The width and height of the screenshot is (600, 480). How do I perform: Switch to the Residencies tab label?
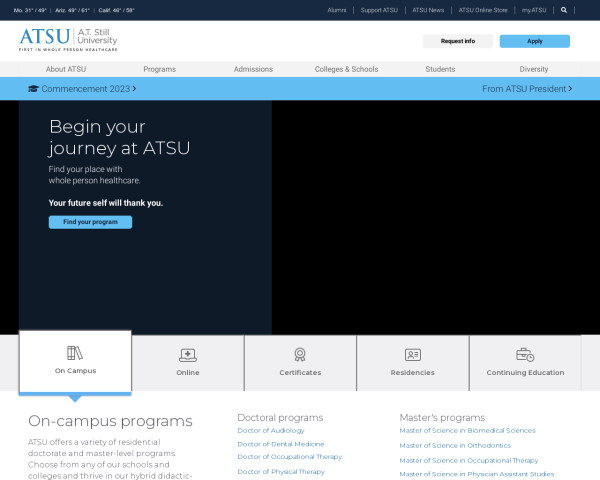point(412,372)
